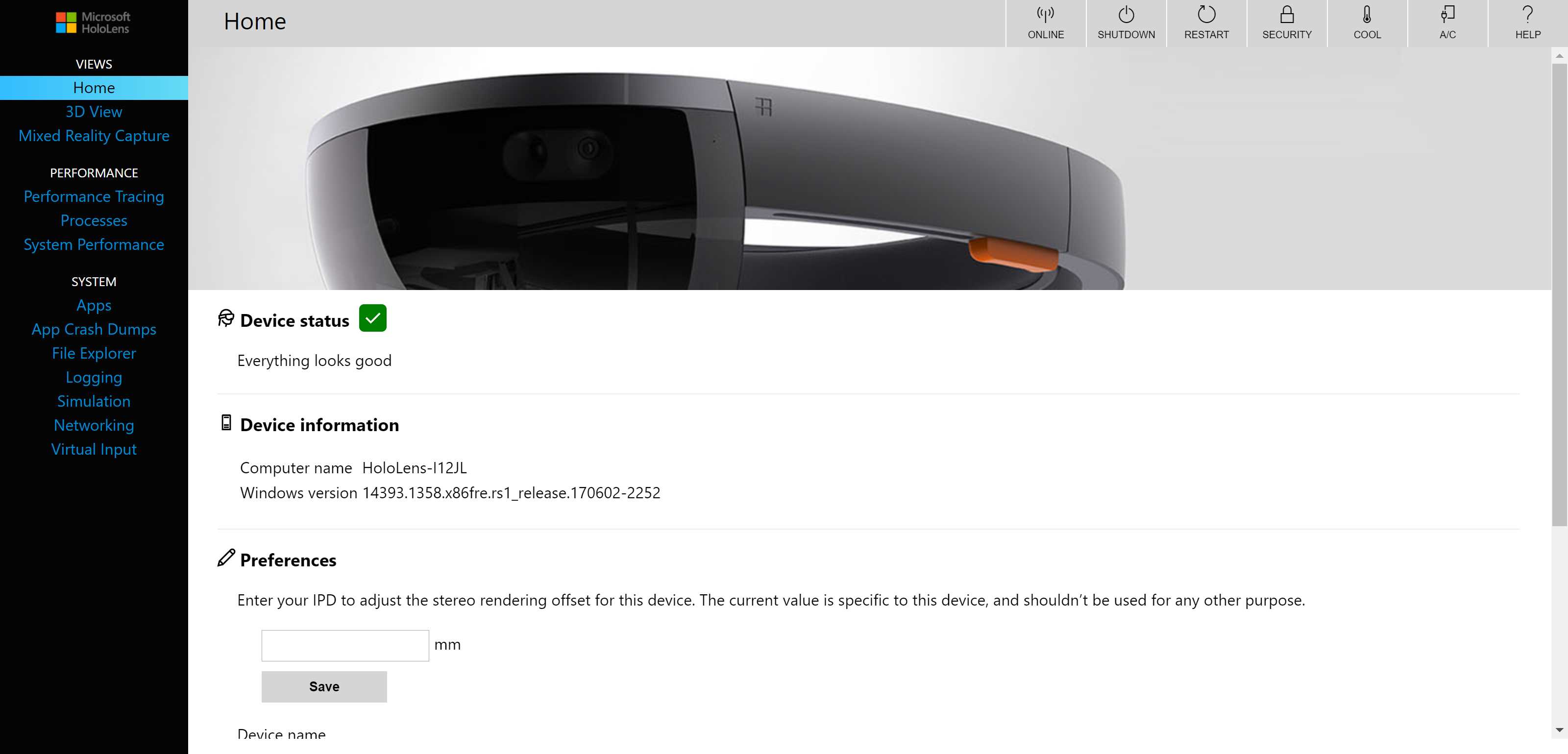Open Performance Tracing
This screenshot has height=754, width=1568.
(94, 196)
